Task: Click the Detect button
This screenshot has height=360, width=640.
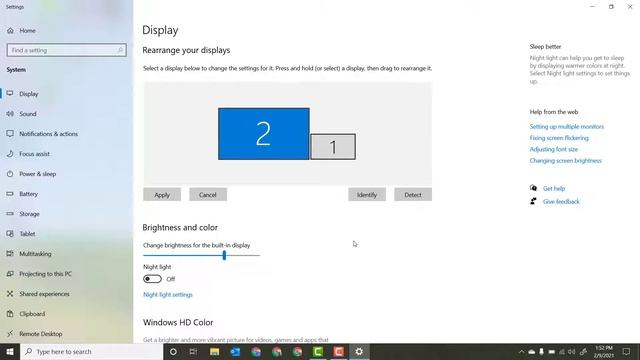Action: (413, 195)
